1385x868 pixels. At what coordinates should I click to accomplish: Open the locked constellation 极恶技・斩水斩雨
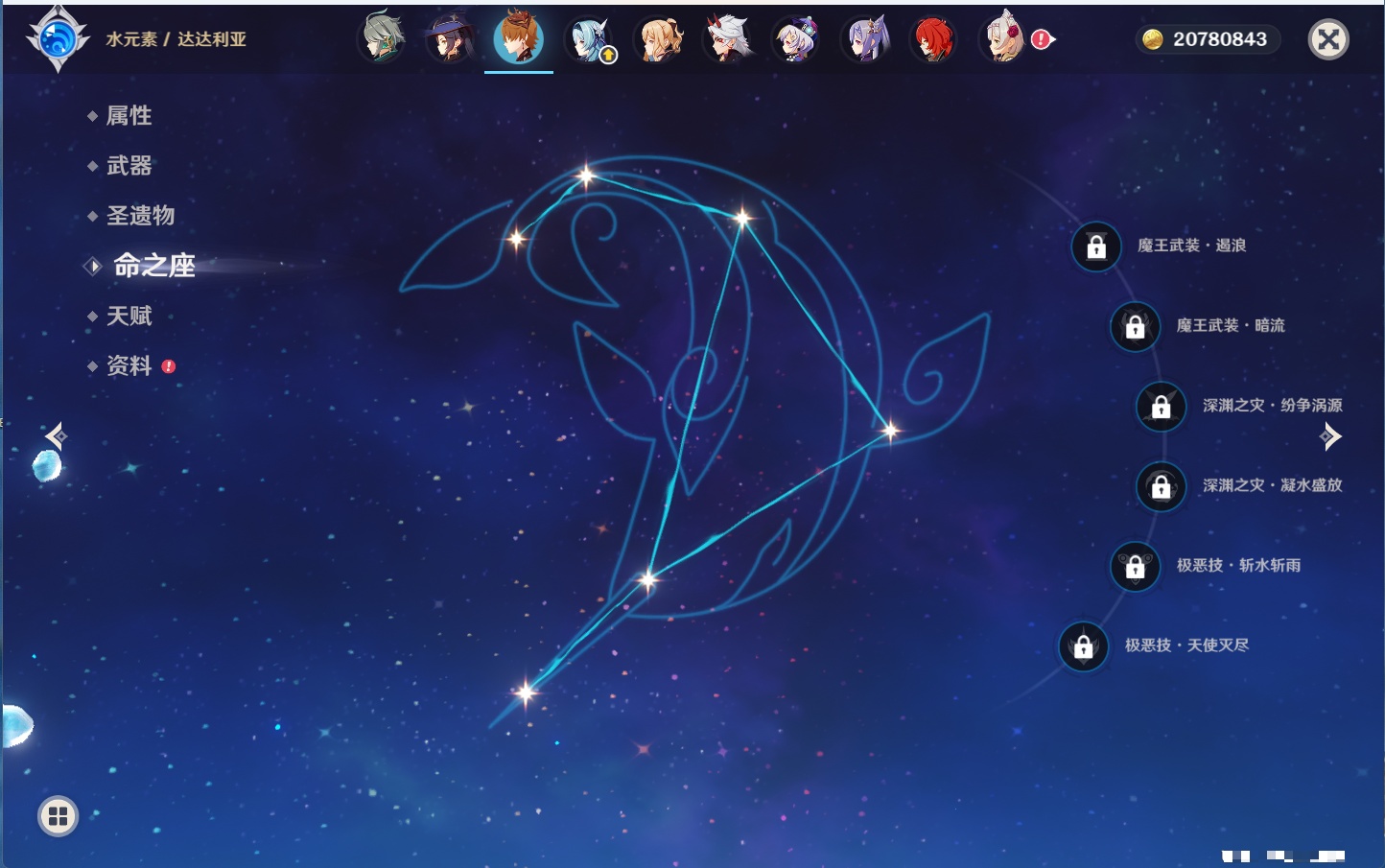click(x=1135, y=566)
